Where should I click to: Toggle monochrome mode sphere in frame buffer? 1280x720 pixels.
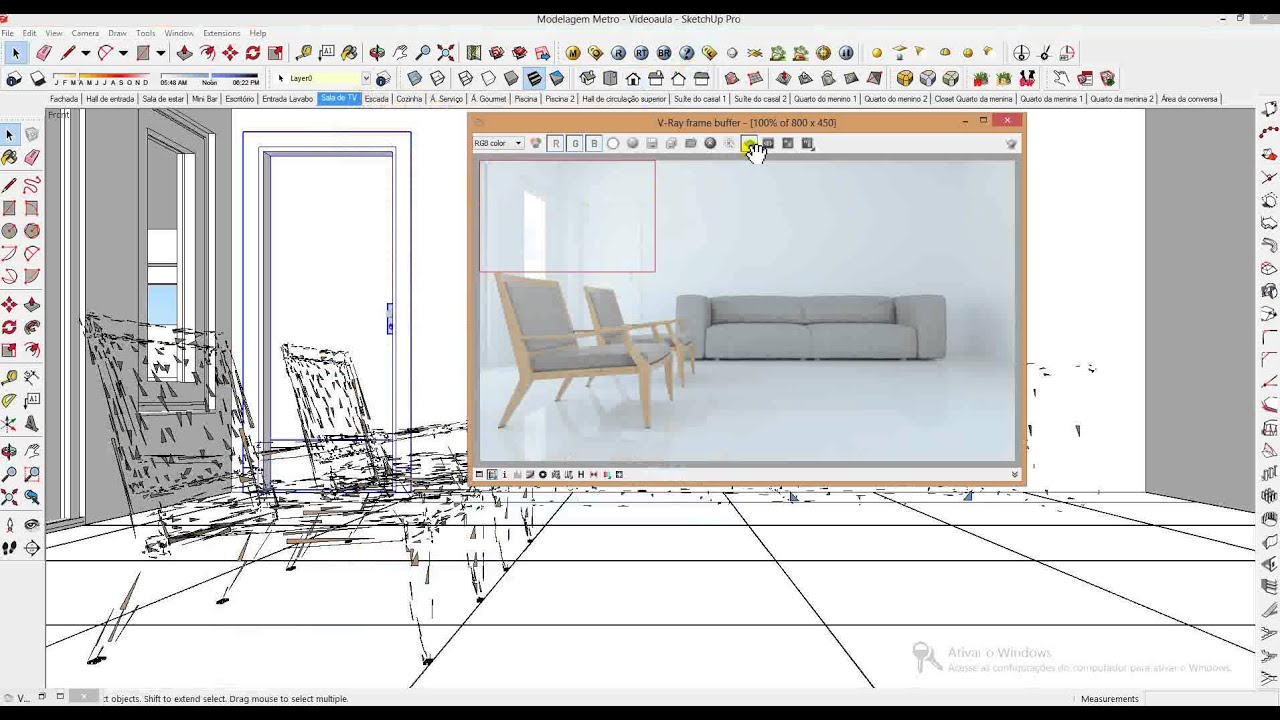pos(632,144)
